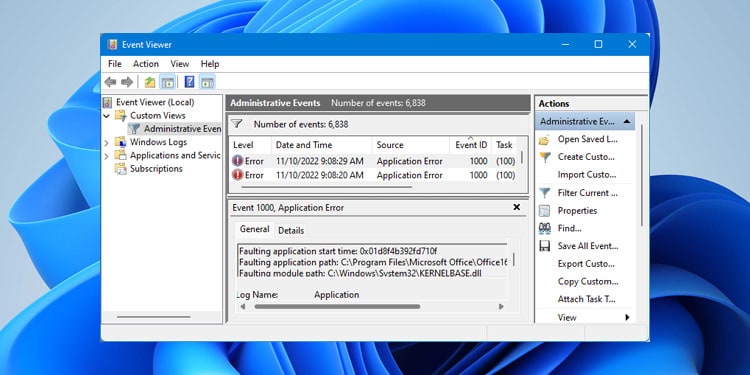
Task: Click the Open Saved Log folder icon
Action: coord(544,140)
